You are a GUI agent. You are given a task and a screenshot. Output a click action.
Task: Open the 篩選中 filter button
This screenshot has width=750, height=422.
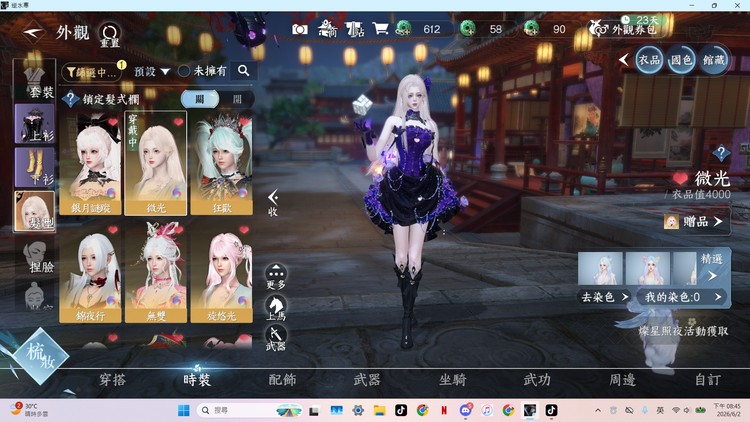pyautogui.click(x=92, y=72)
